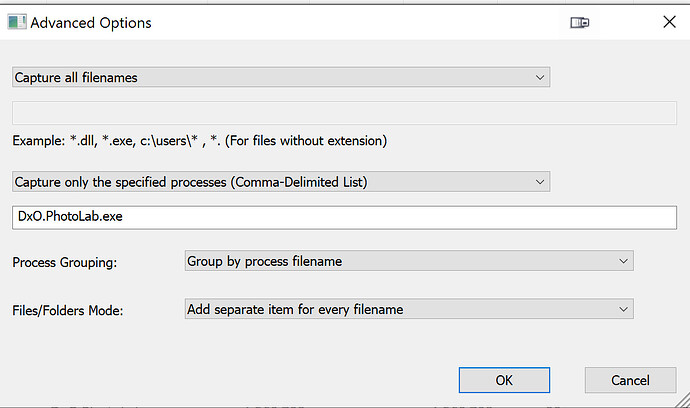The height and width of the screenshot is (408, 690).
Task: Click the Process Grouping combo box arrow
Action: pos(623,261)
